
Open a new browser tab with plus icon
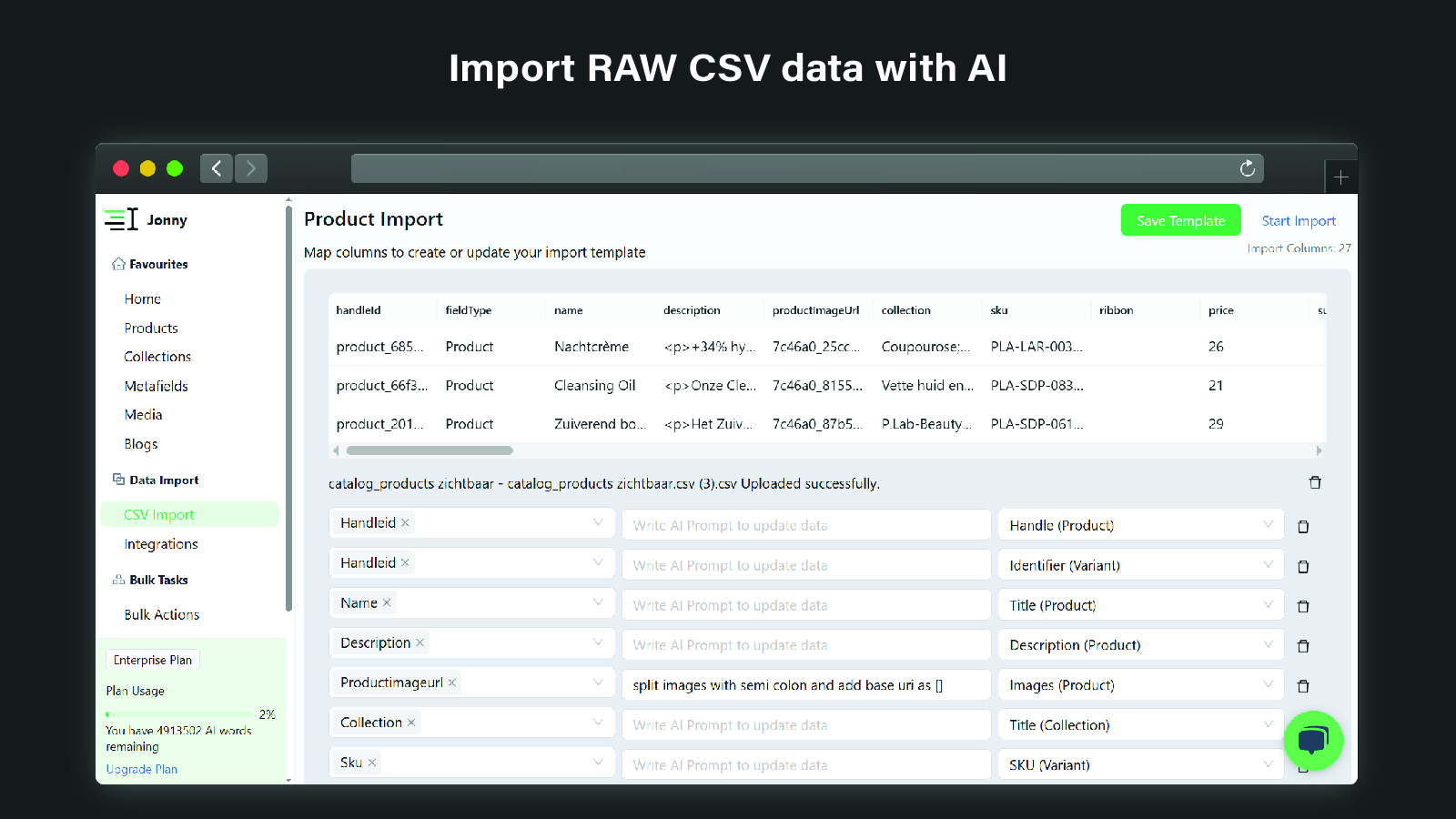1340,177
